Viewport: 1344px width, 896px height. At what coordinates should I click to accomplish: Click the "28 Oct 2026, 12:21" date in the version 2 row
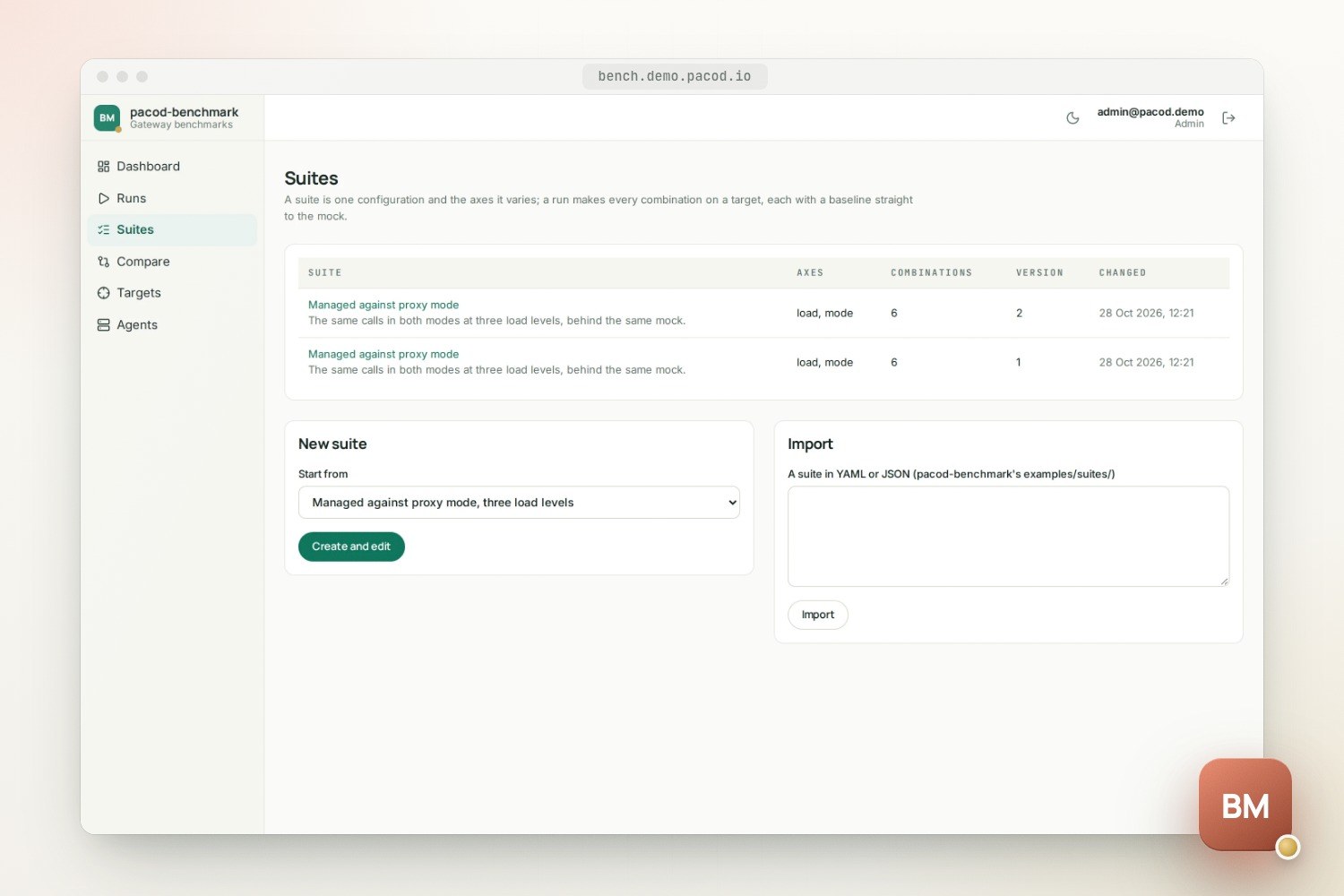tap(1146, 314)
